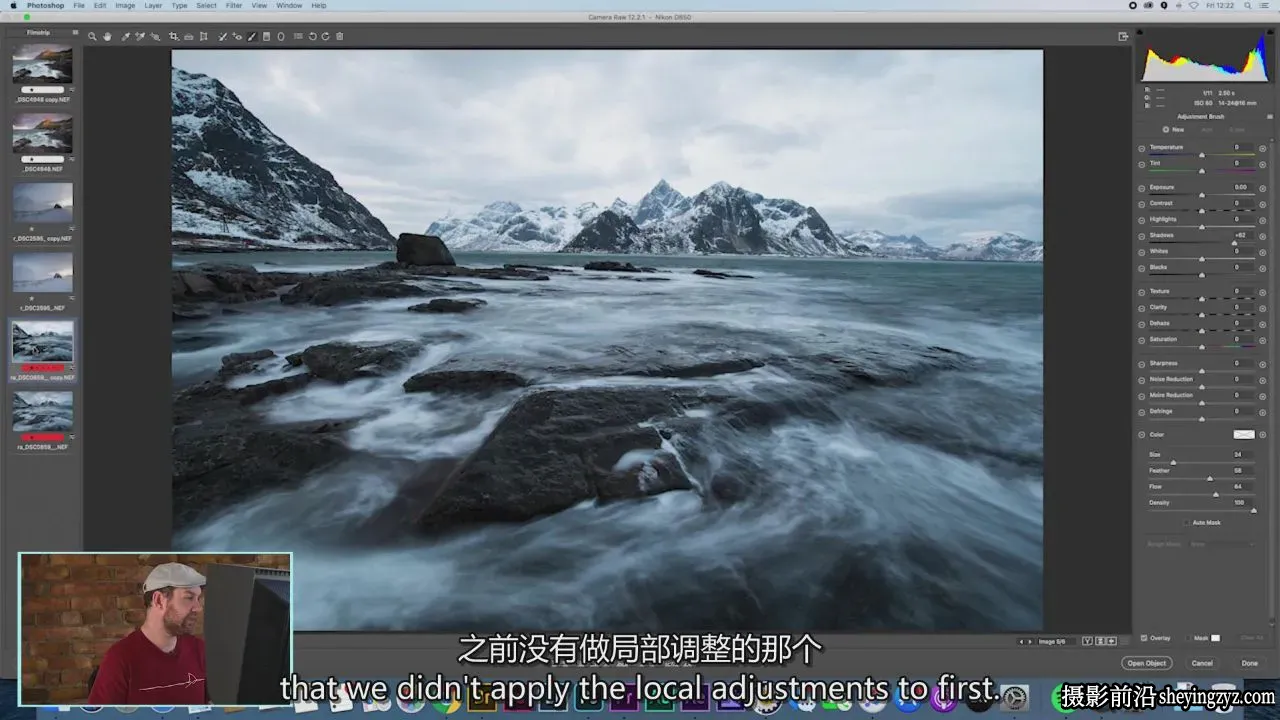Click the Open Object button
Viewport: 1280px width, 720px height.
[x=1147, y=663]
